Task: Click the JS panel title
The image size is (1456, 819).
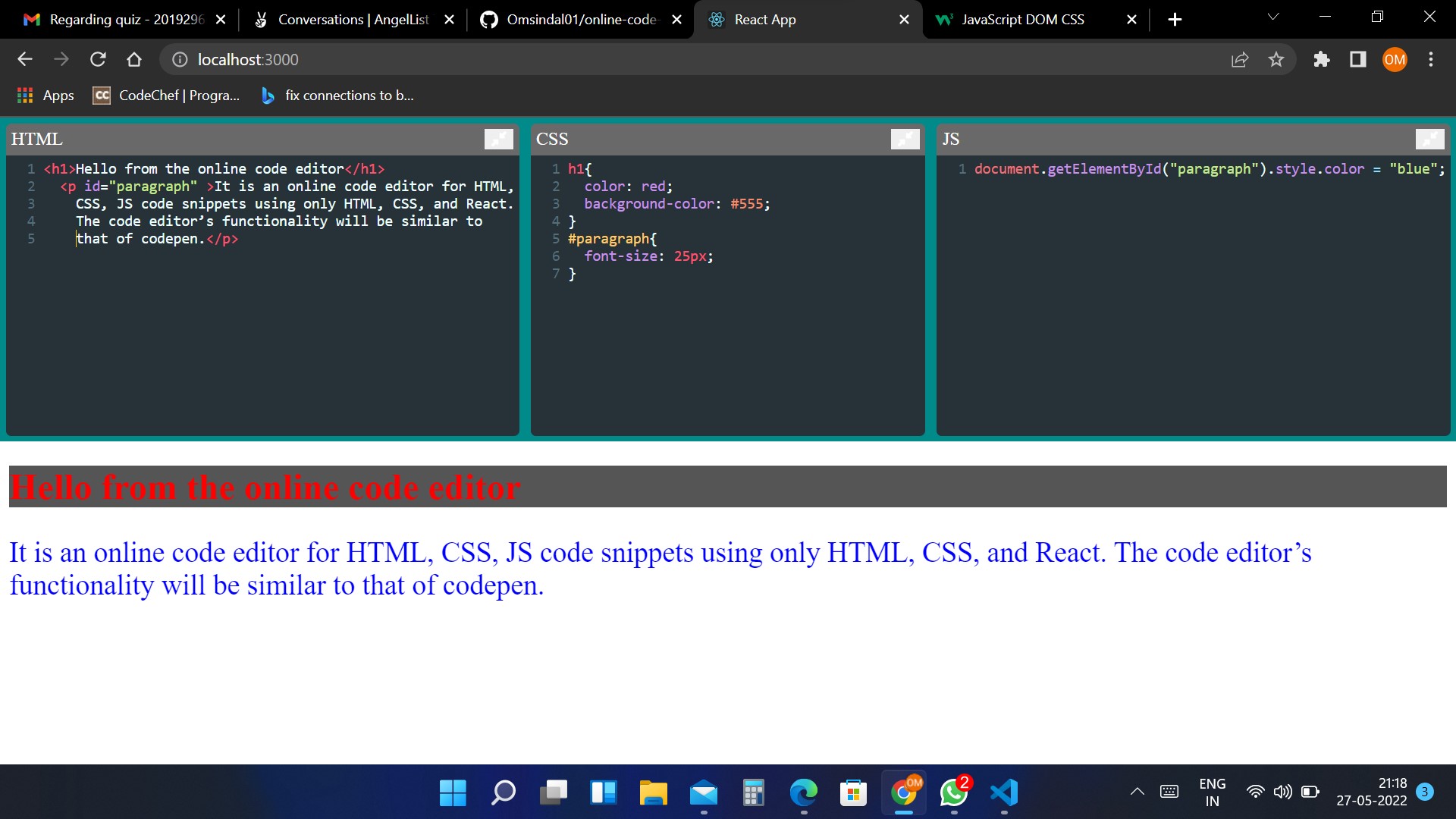Action: (x=950, y=139)
